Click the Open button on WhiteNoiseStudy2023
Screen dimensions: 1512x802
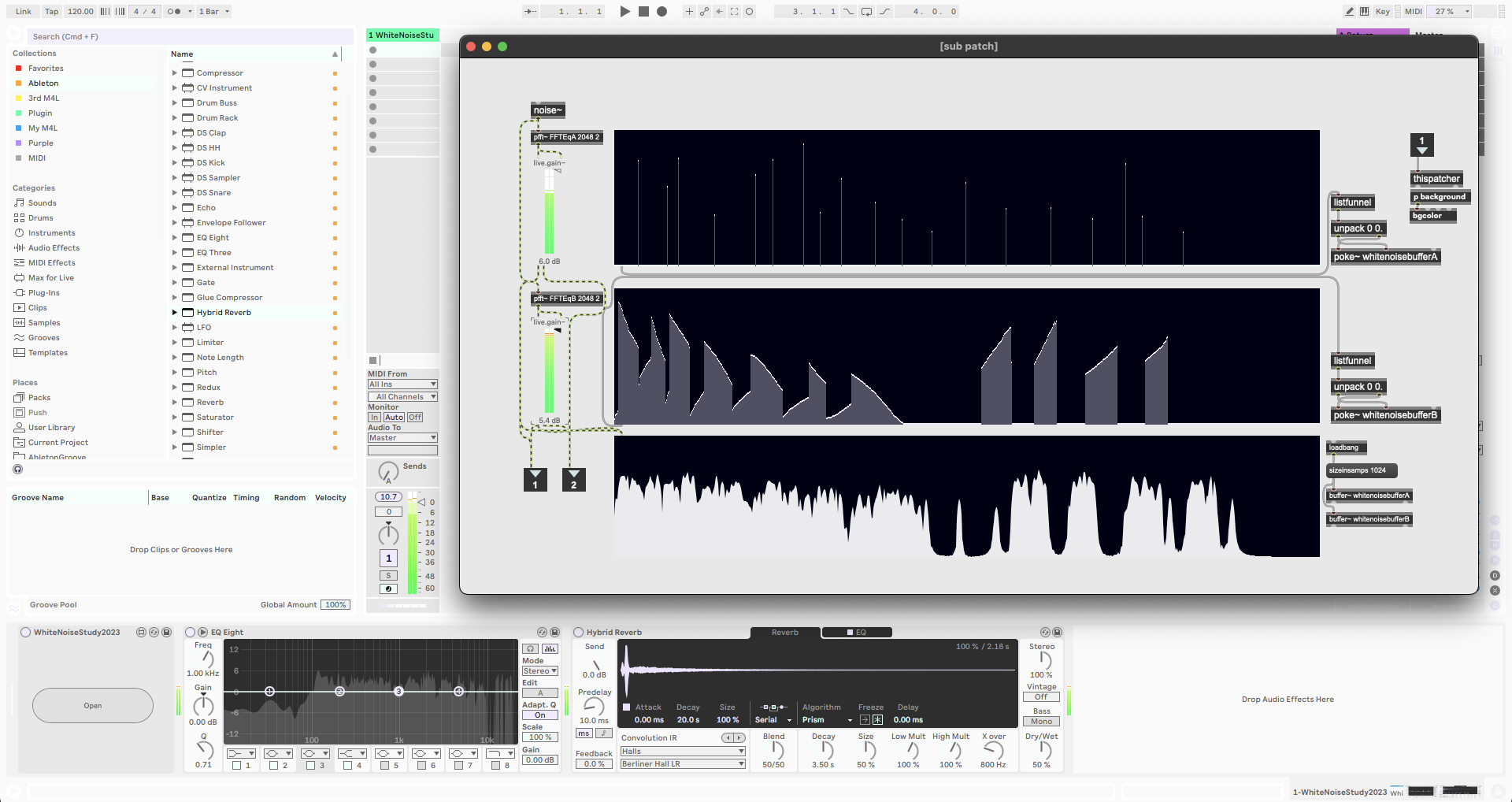[93, 706]
